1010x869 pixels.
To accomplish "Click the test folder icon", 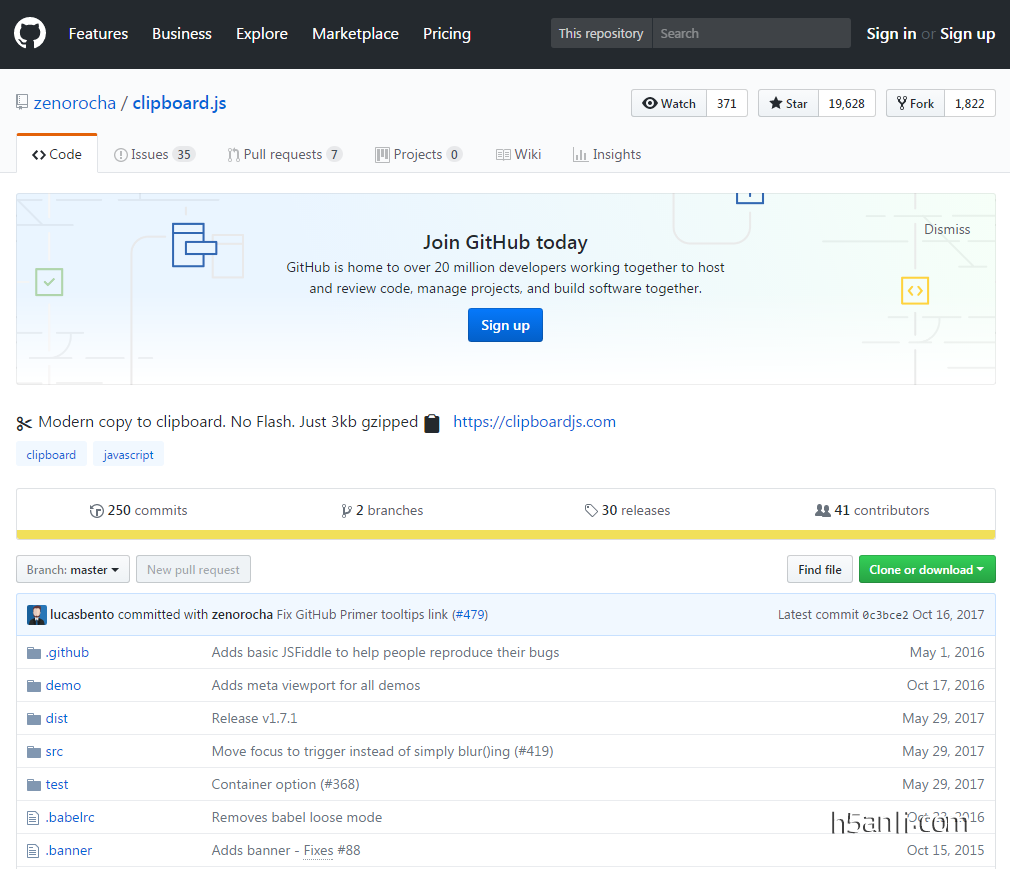I will click(33, 785).
